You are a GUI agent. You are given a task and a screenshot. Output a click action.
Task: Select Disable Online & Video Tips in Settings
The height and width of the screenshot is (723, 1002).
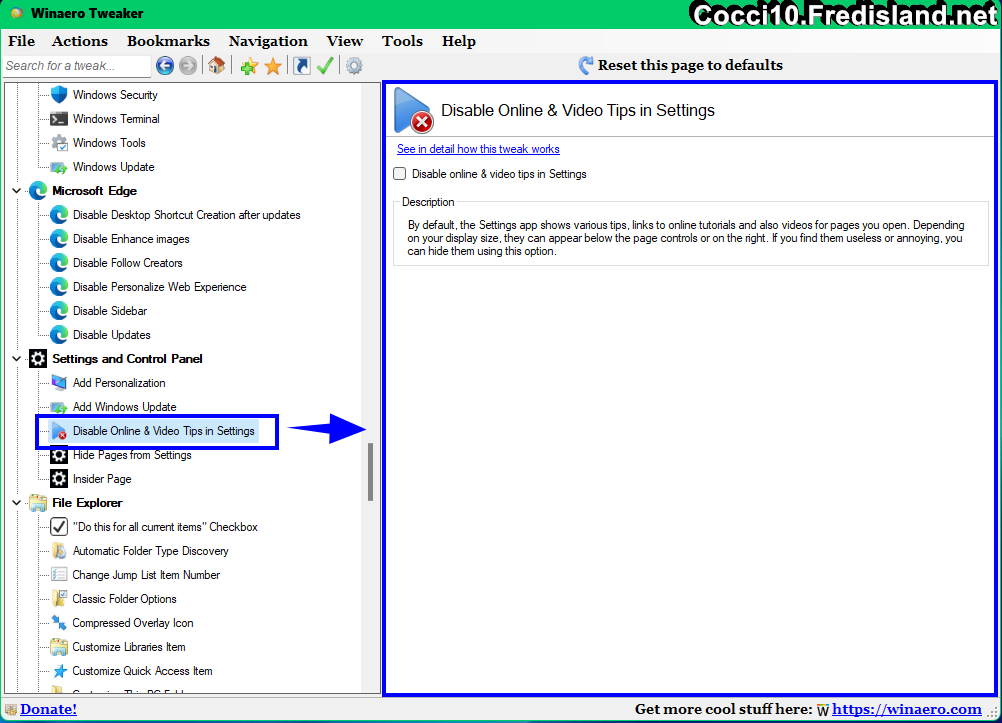pos(164,431)
